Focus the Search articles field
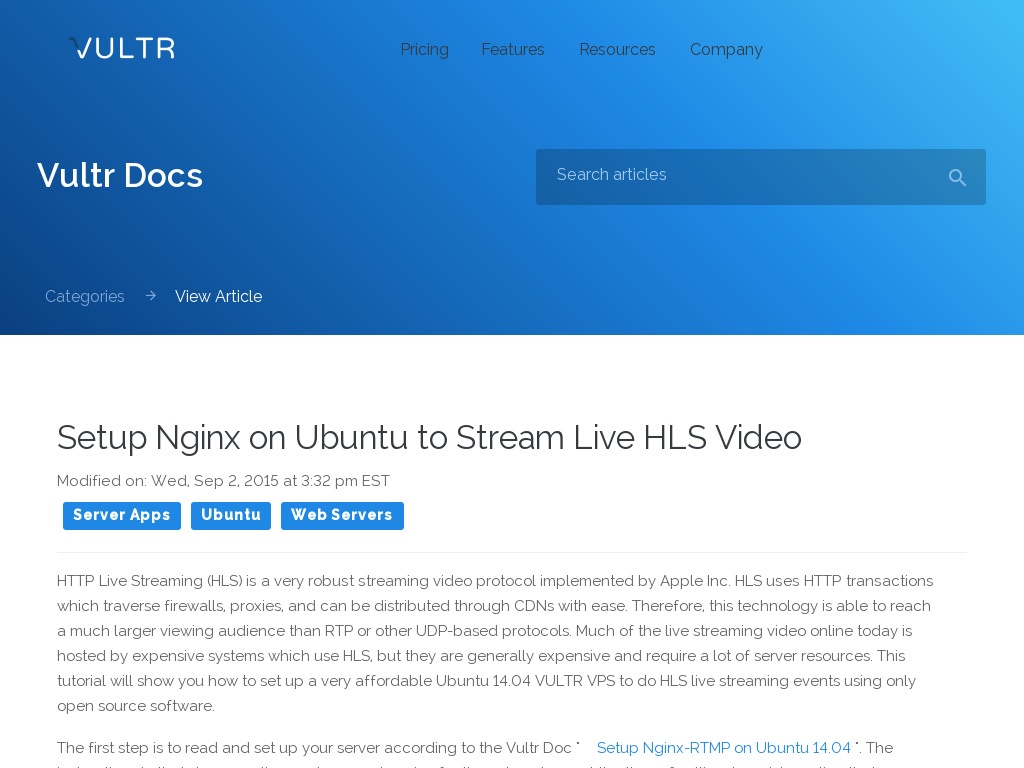 761,177
